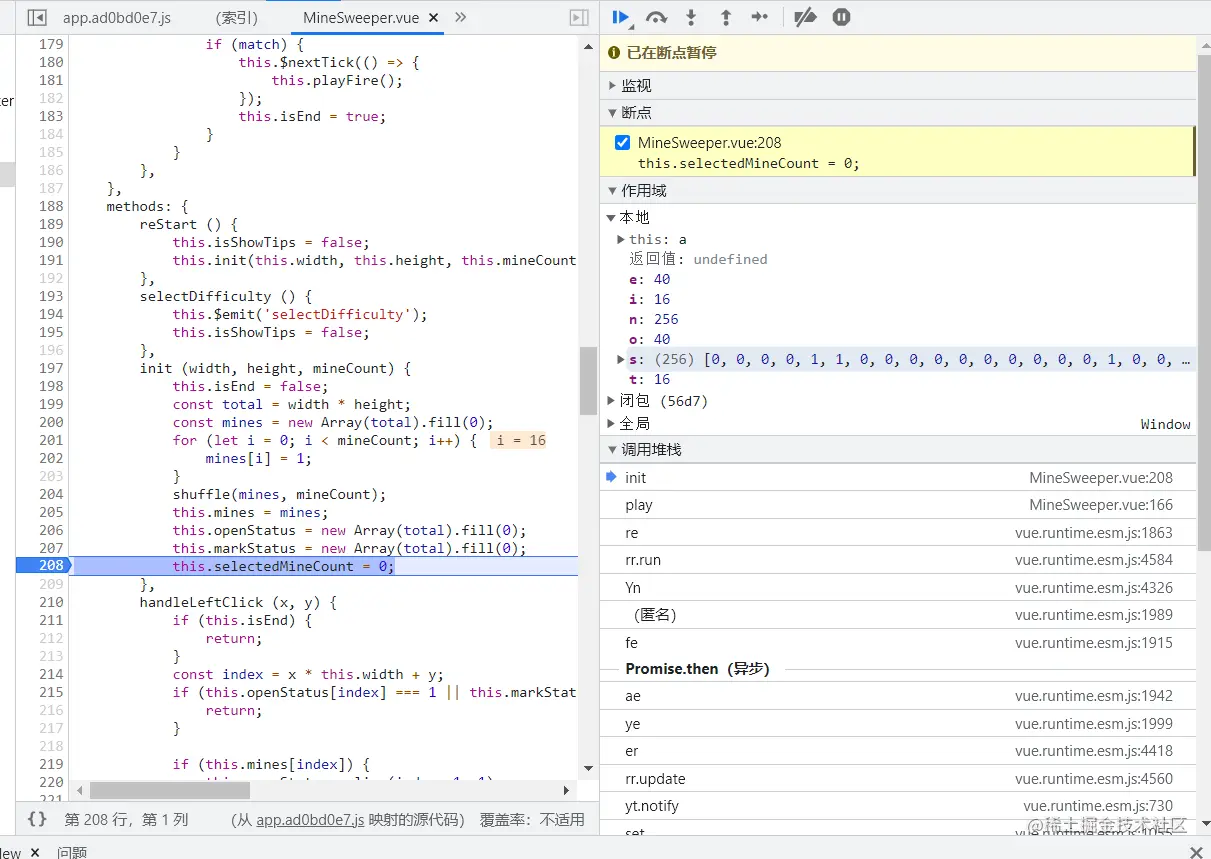This screenshot has width=1211, height=859.
Task: Show more source tabs
Action: pyautogui.click(x=460, y=18)
